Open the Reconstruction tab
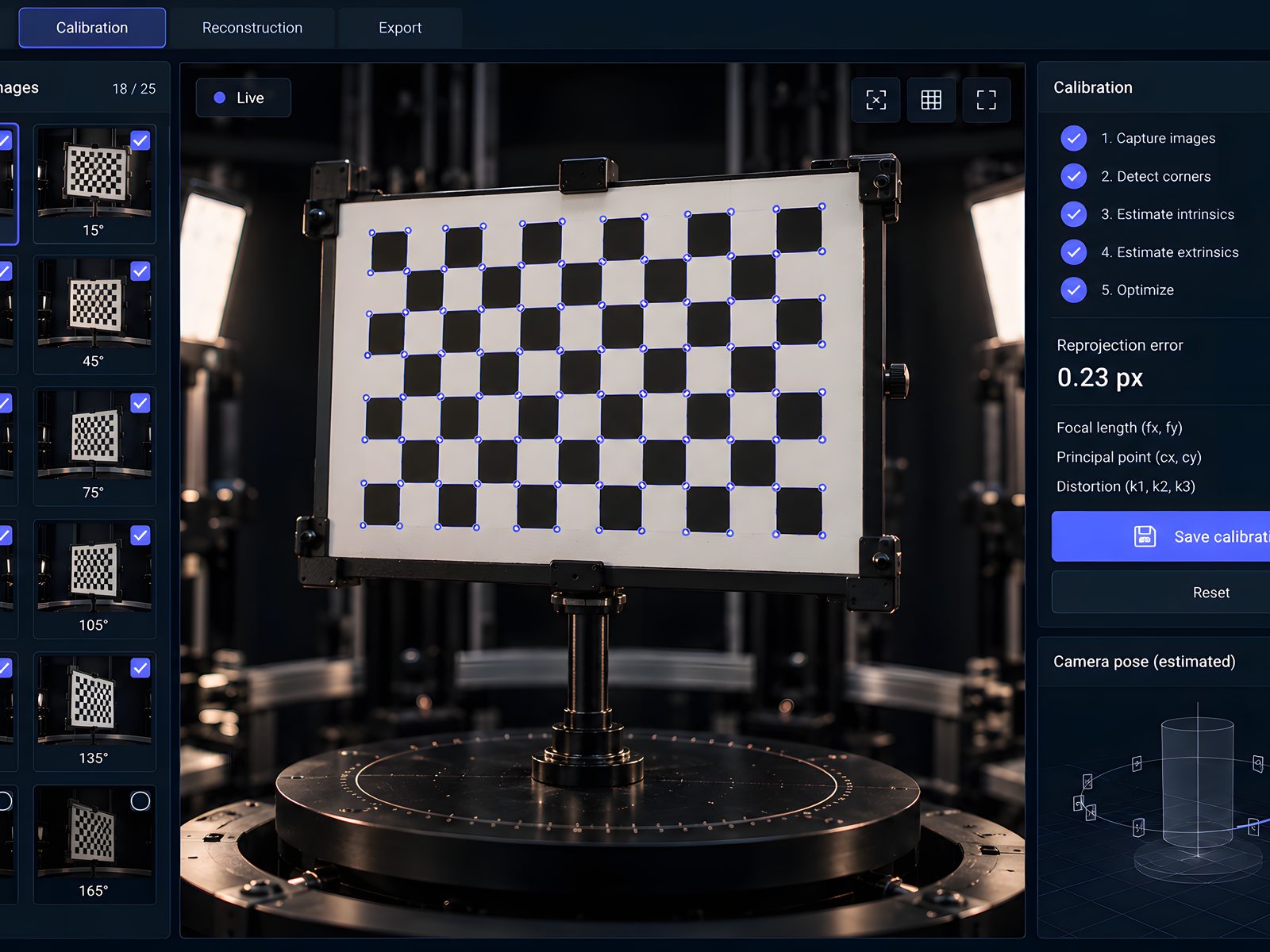The height and width of the screenshot is (952, 1270). pos(252,28)
